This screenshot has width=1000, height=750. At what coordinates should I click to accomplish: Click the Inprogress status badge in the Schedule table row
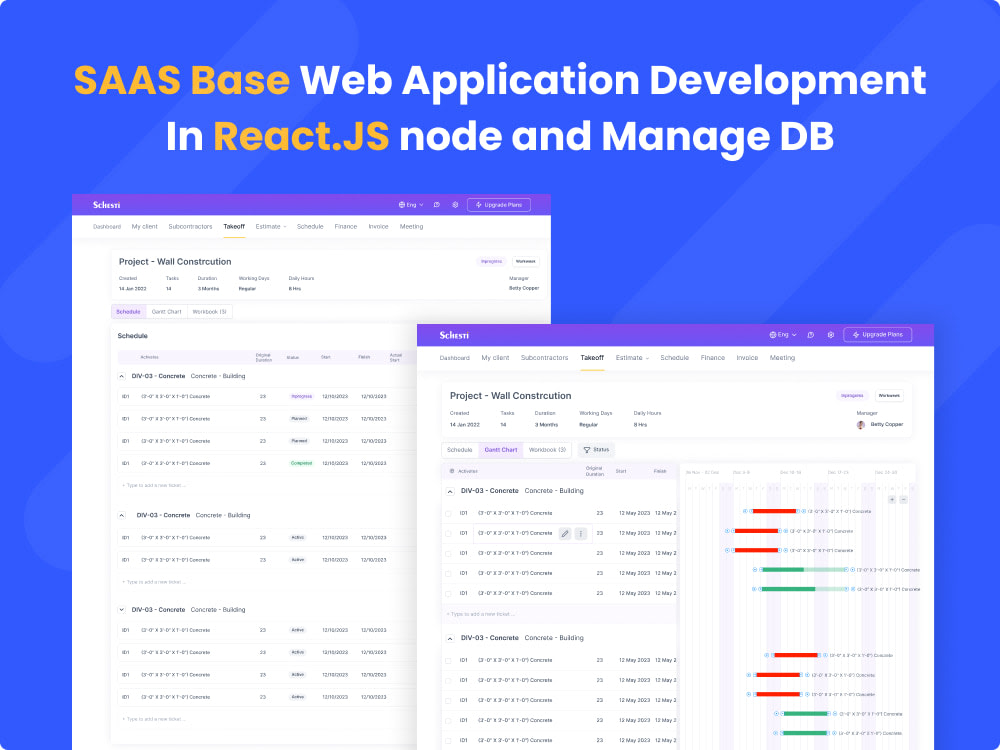click(x=302, y=397)
